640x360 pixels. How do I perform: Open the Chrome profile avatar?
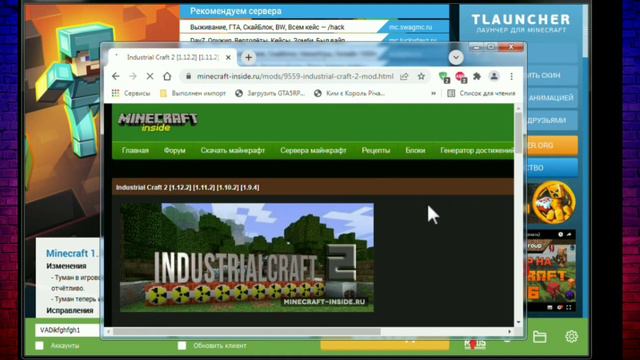494,76
